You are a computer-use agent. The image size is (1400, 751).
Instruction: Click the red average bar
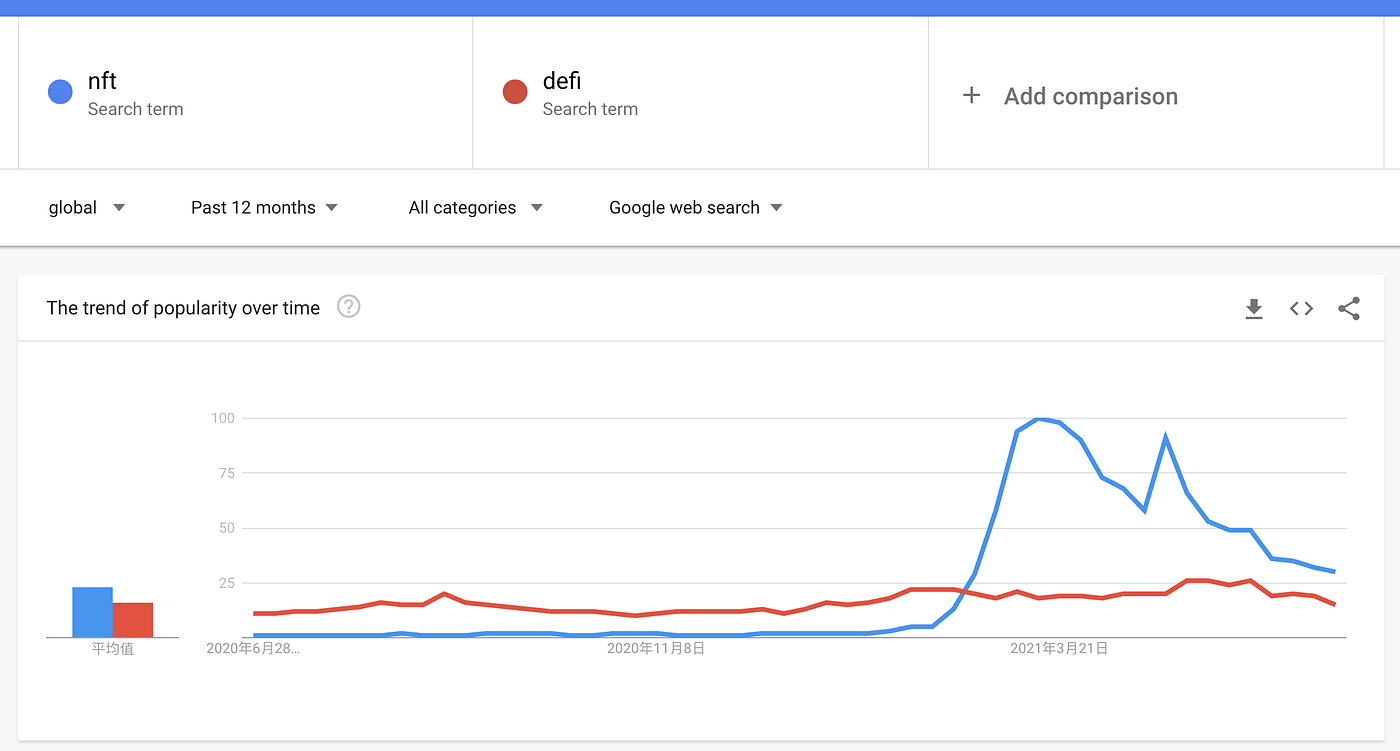click(x=132, y=620)
